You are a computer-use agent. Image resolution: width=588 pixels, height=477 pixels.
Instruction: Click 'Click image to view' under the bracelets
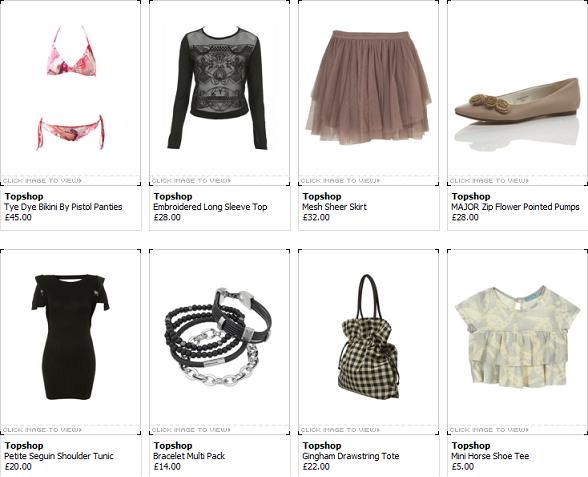coord(191,430)
